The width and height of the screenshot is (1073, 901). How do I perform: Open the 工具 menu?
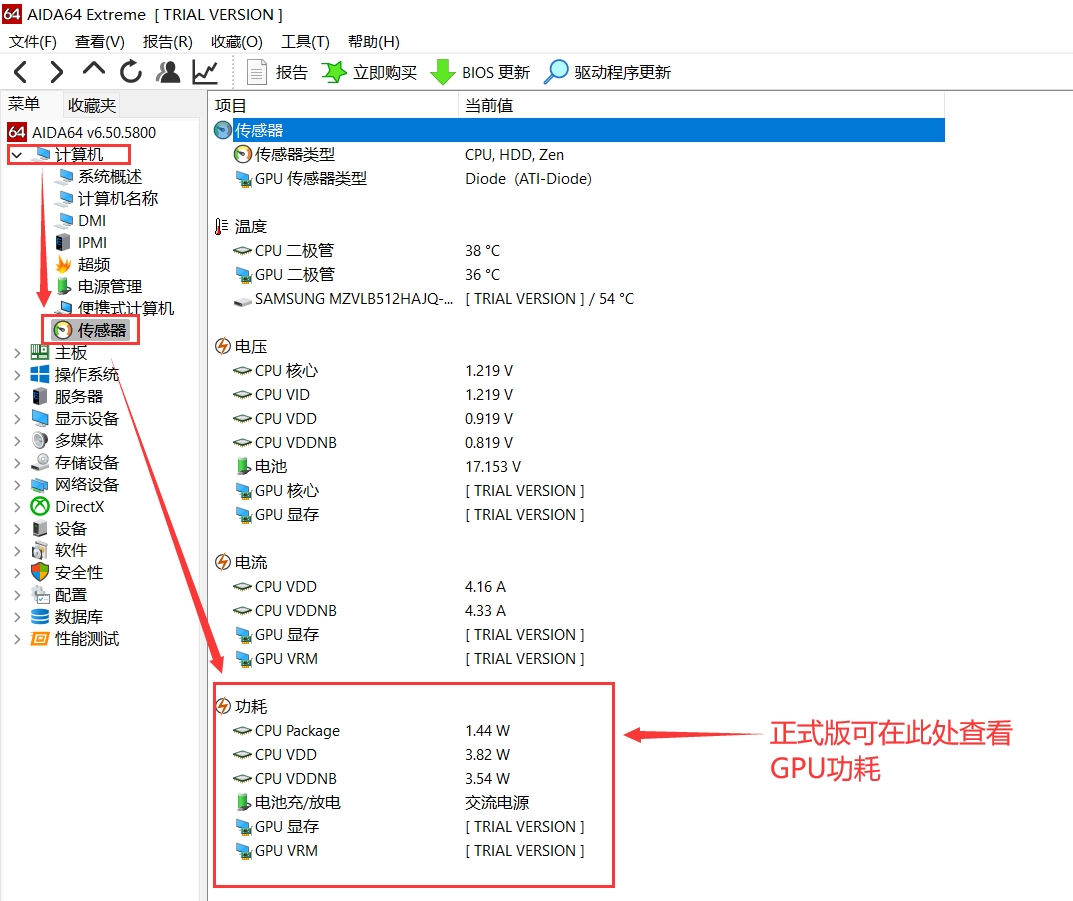pos(305,41)
